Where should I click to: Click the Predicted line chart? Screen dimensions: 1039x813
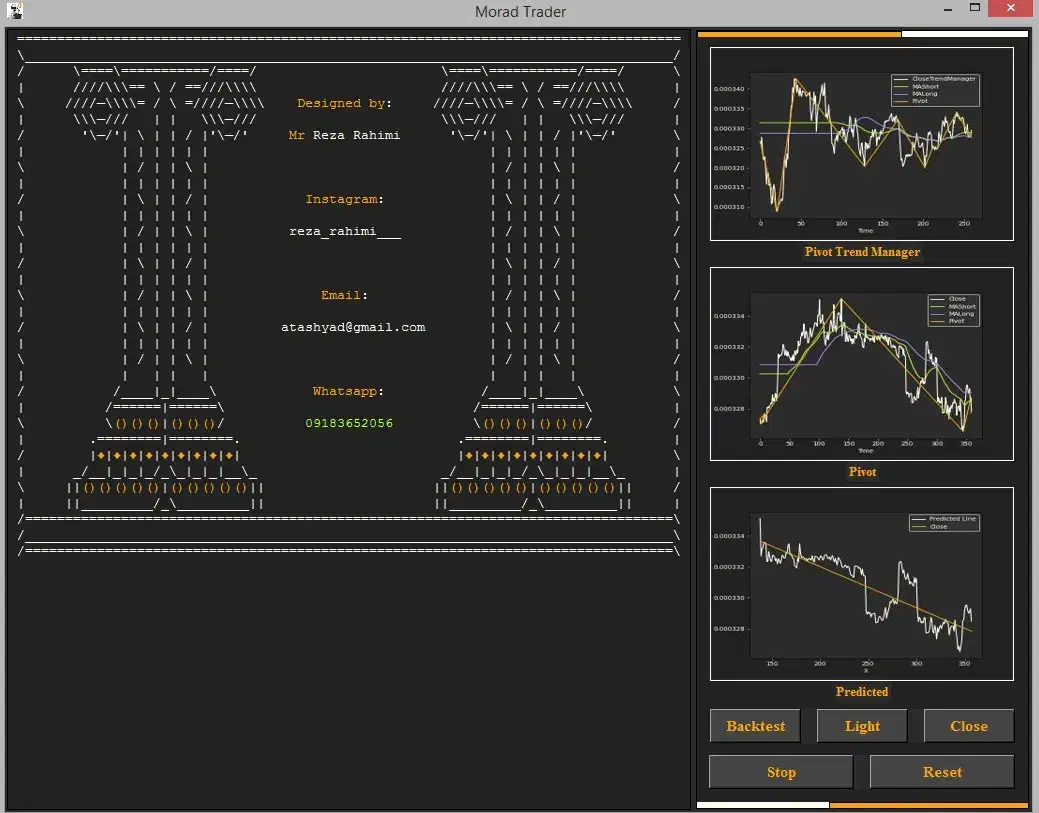861,584
